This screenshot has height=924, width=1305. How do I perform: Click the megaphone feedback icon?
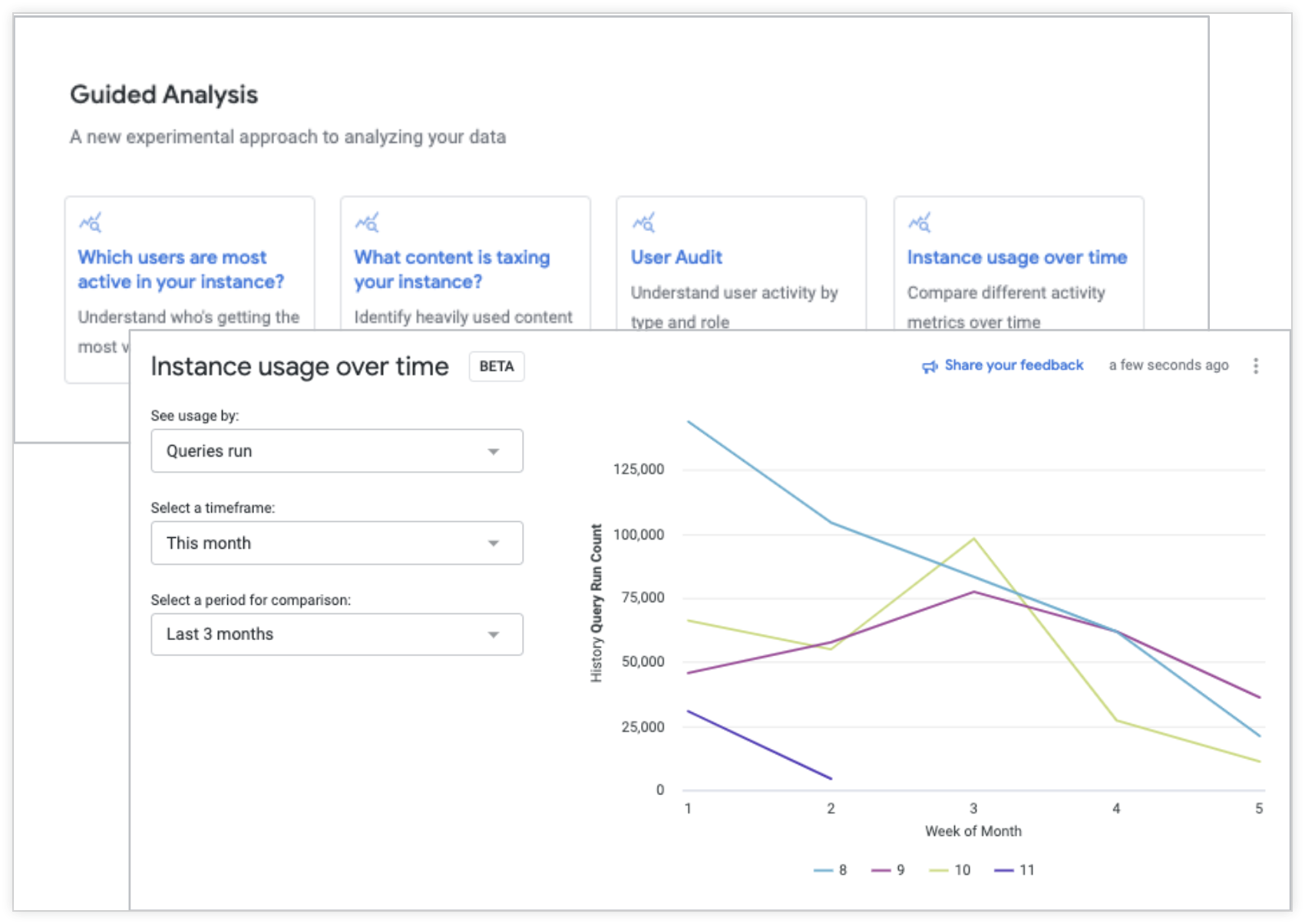930,367
